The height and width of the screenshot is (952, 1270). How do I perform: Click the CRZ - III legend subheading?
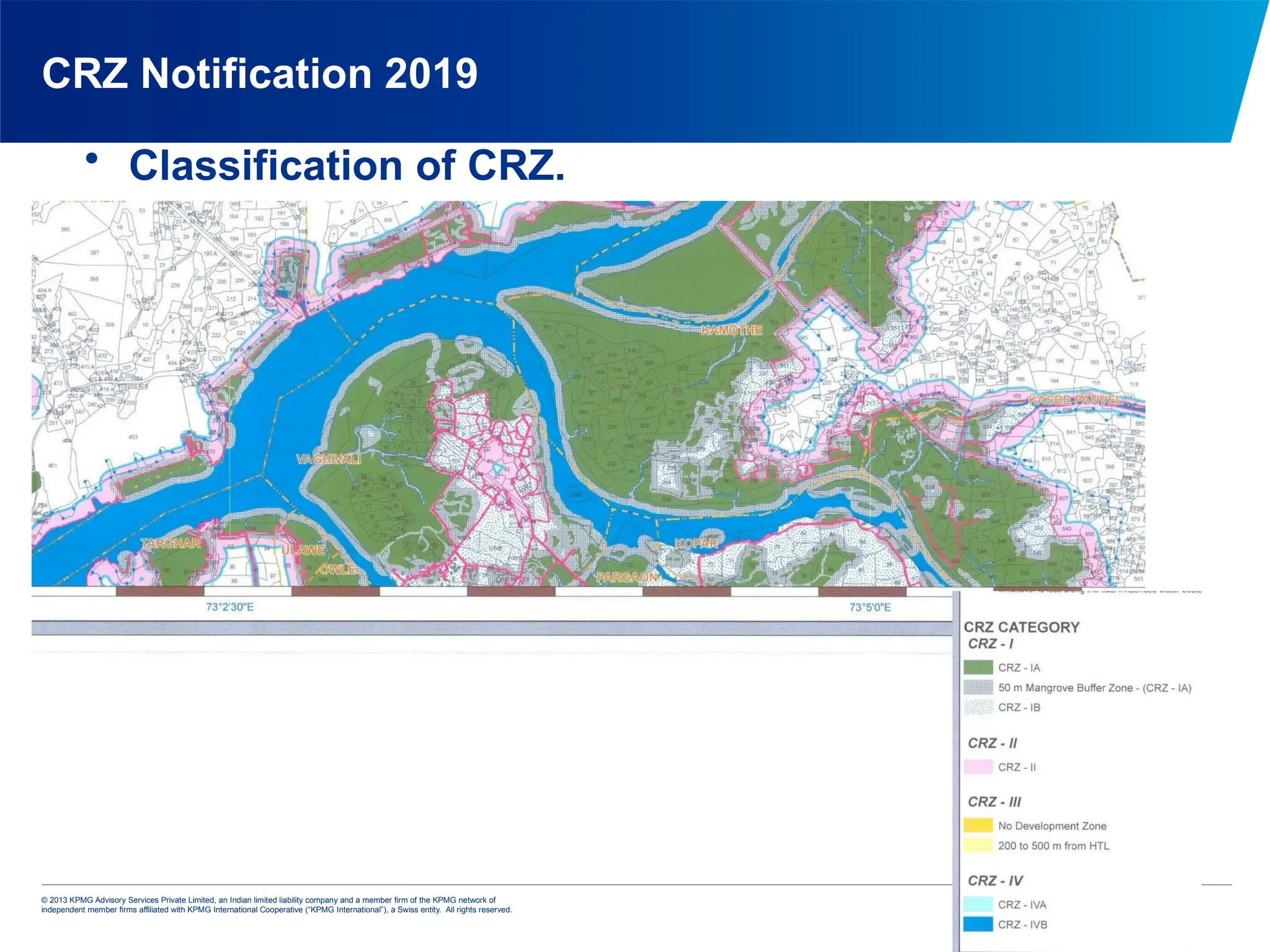pos(994,801)
